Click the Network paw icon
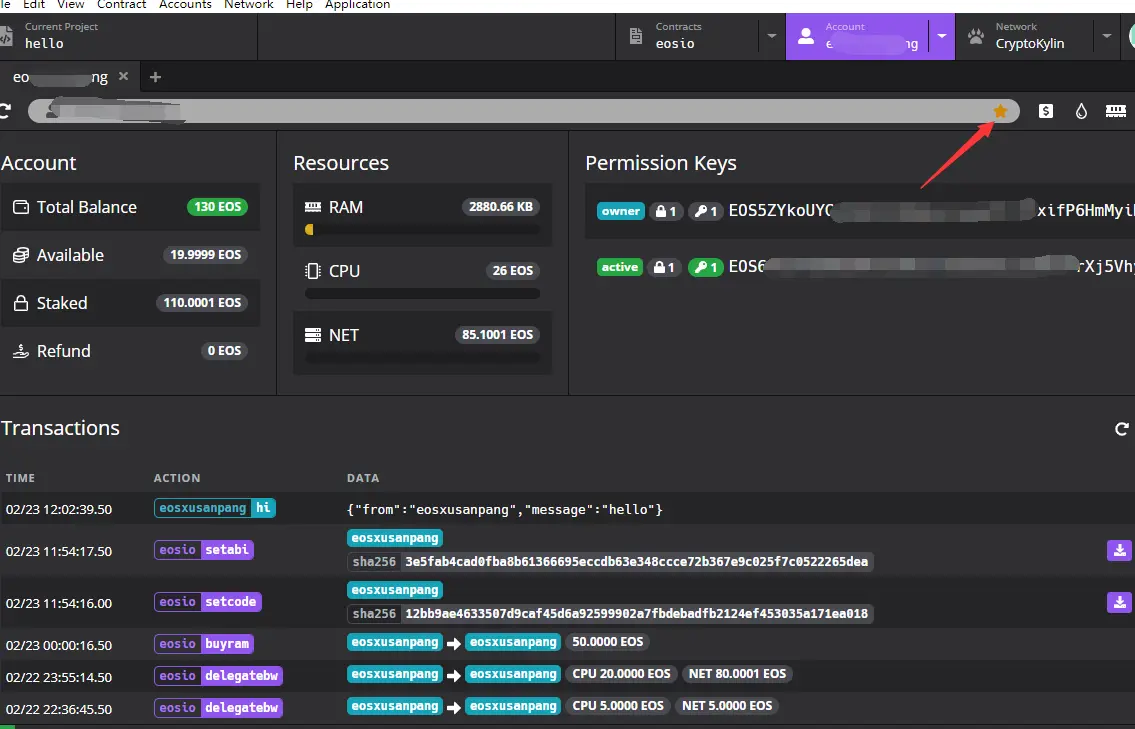This screenshot has width=1135, height=729. click(x=976, y=36)
